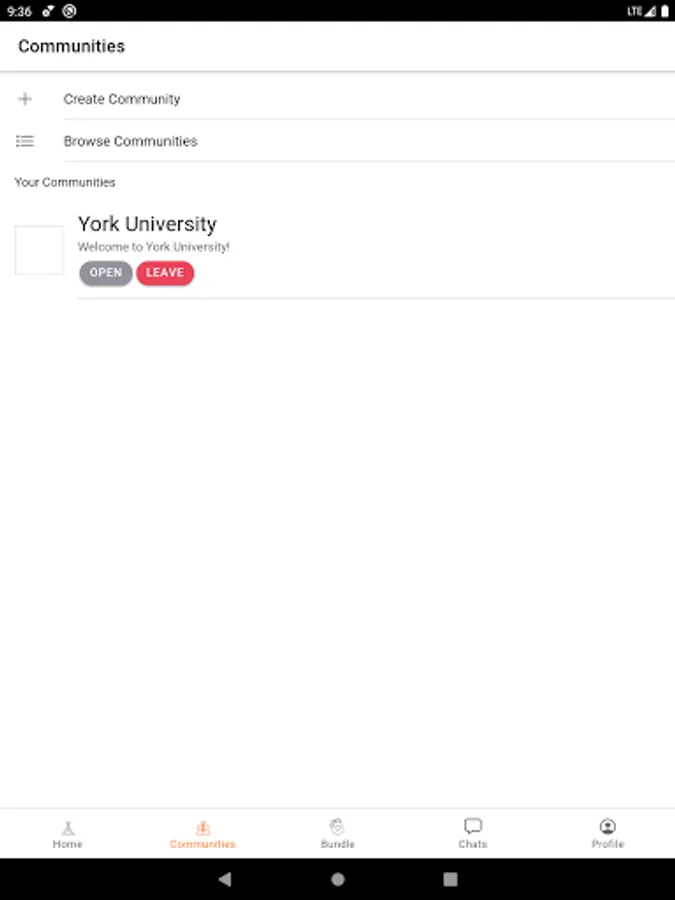Tap the Communities icon in bottom navigation

[x=203, y=827]
